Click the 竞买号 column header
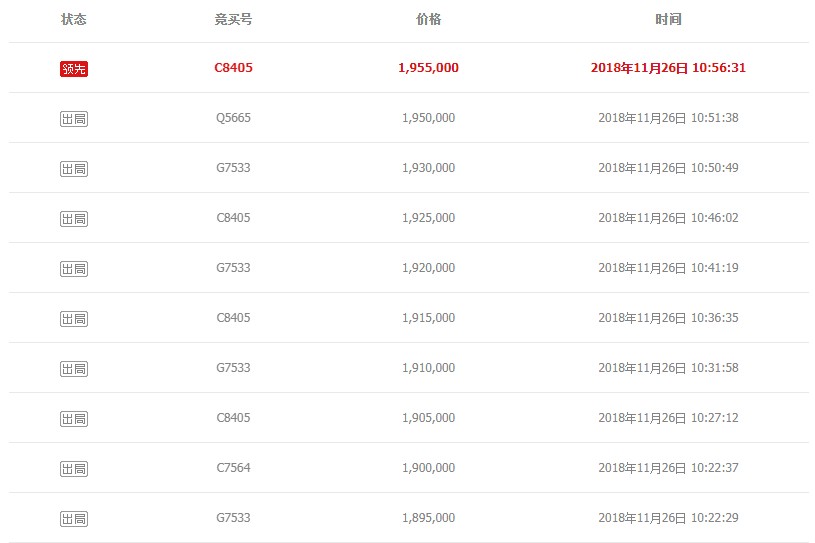Screen dimensions: 815x543 point(233,20)
